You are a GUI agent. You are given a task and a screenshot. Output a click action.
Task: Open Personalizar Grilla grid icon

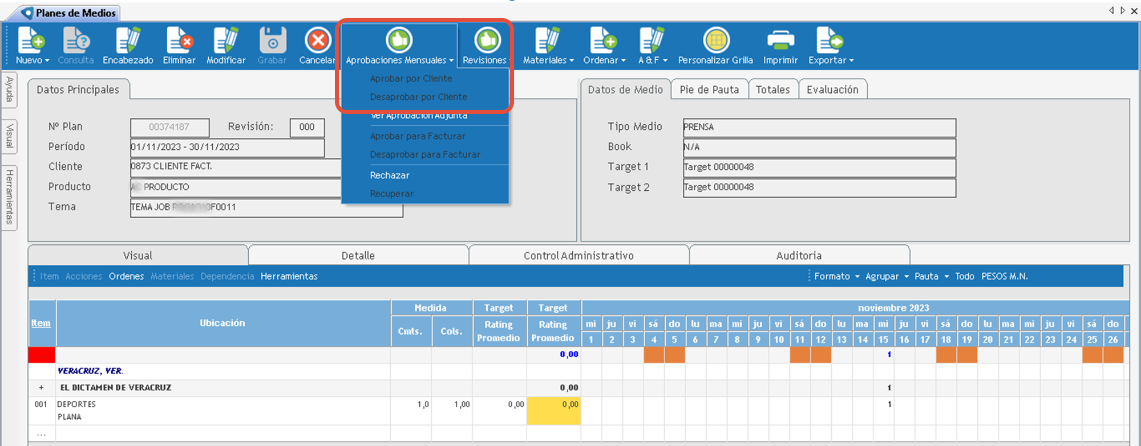[716, 39]
